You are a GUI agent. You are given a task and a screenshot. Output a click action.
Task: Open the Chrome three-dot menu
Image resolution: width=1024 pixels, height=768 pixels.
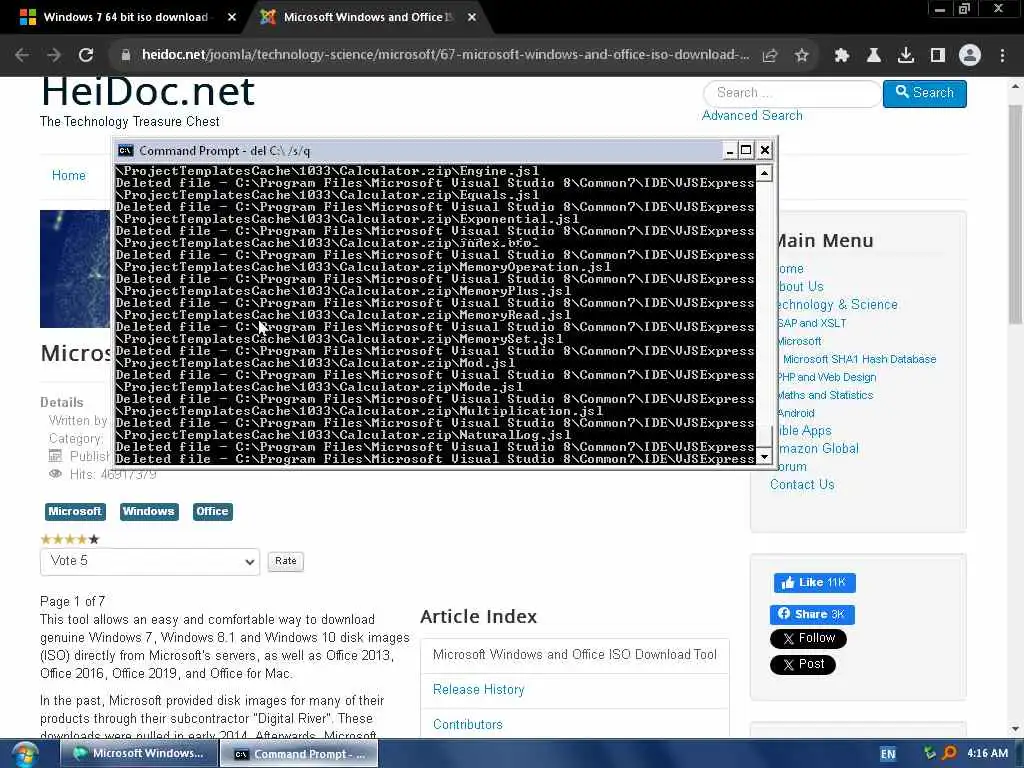[1002, 56]
